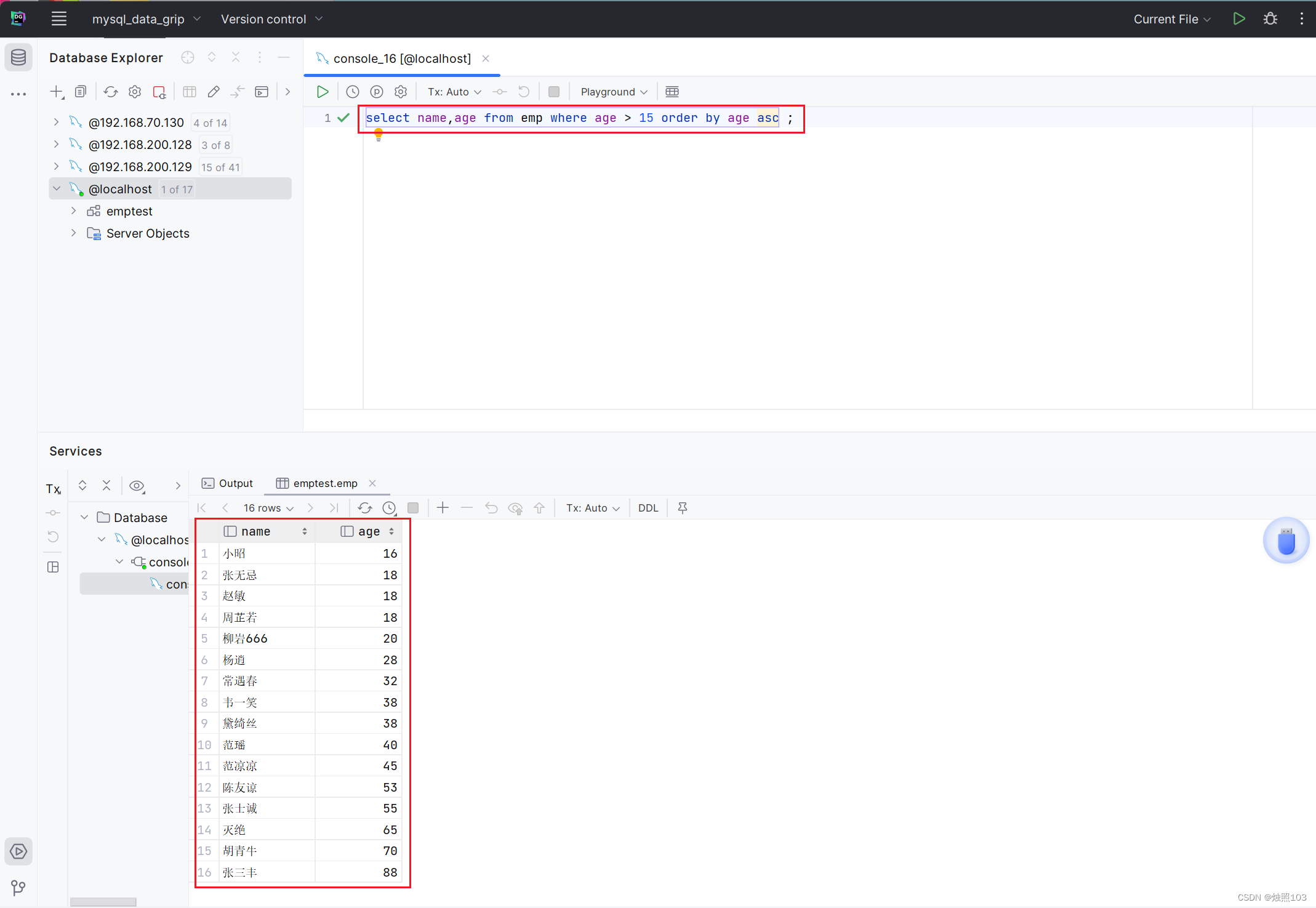Expand the @192.168.70.130 data source
The image size is (1316, 908).
[56, 123]
